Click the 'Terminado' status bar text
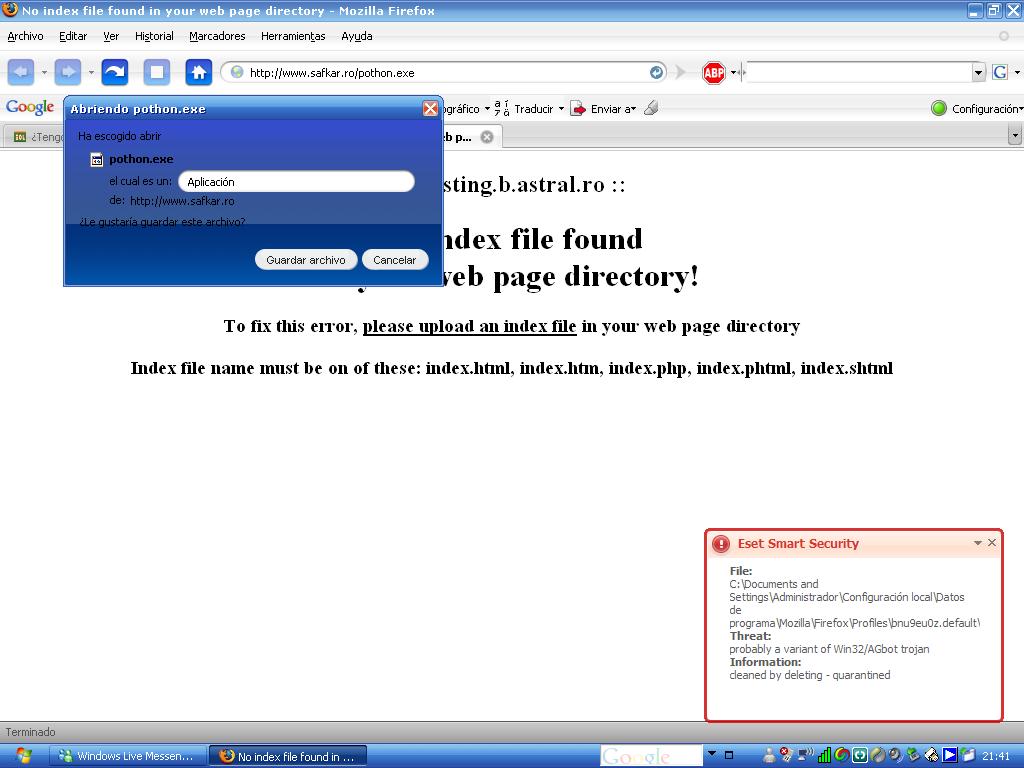The image size is (1024, 768). pyautogui.click(x=31, y=732)
